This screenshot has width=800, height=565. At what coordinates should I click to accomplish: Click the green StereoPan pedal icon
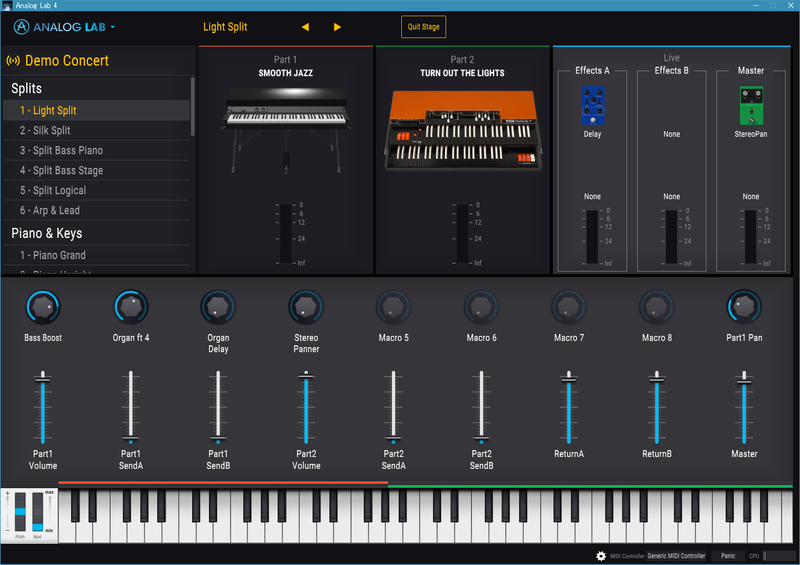point(751,106)
